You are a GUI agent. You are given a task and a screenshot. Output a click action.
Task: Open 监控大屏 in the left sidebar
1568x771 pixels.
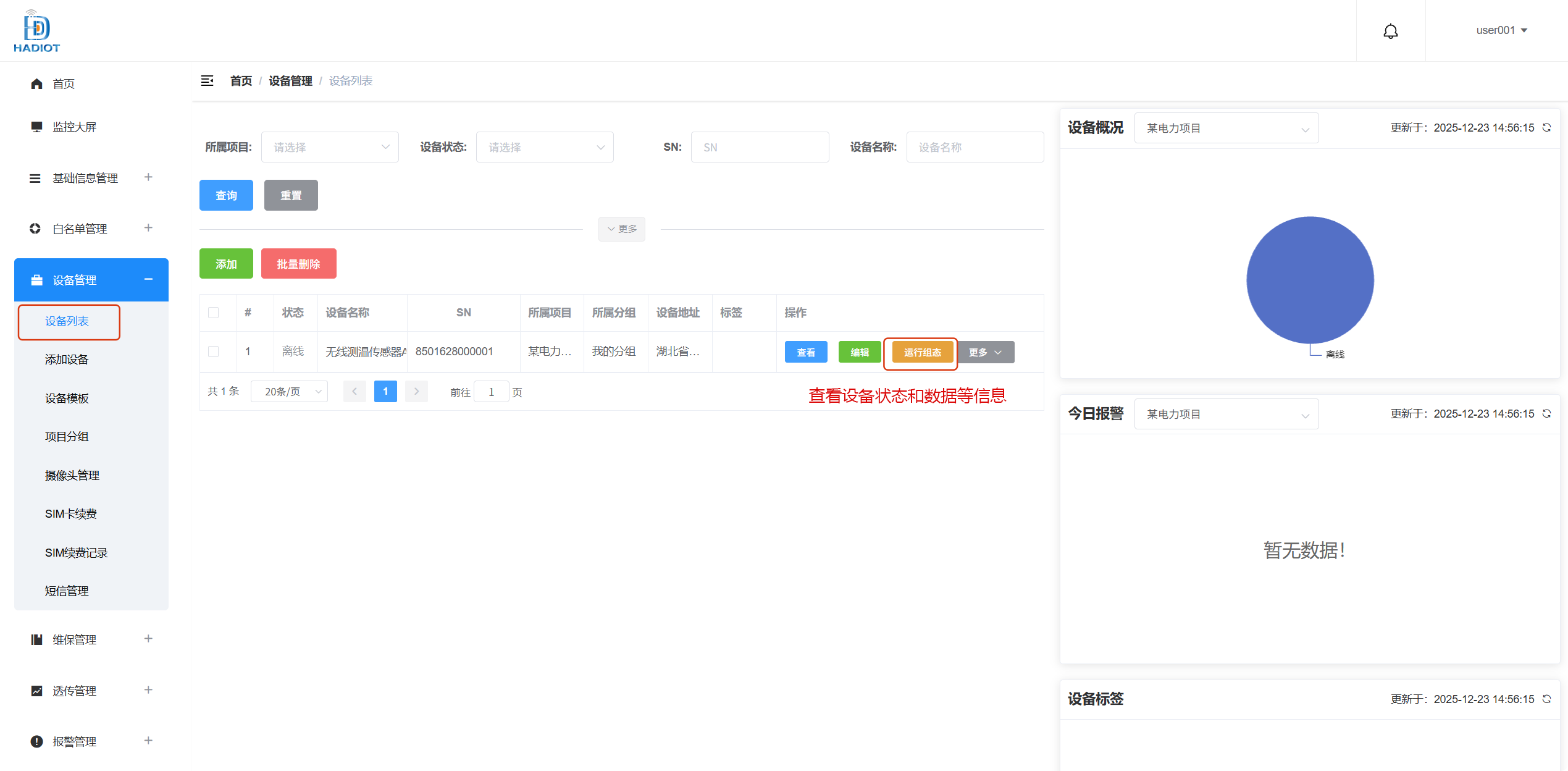(75, 127)
